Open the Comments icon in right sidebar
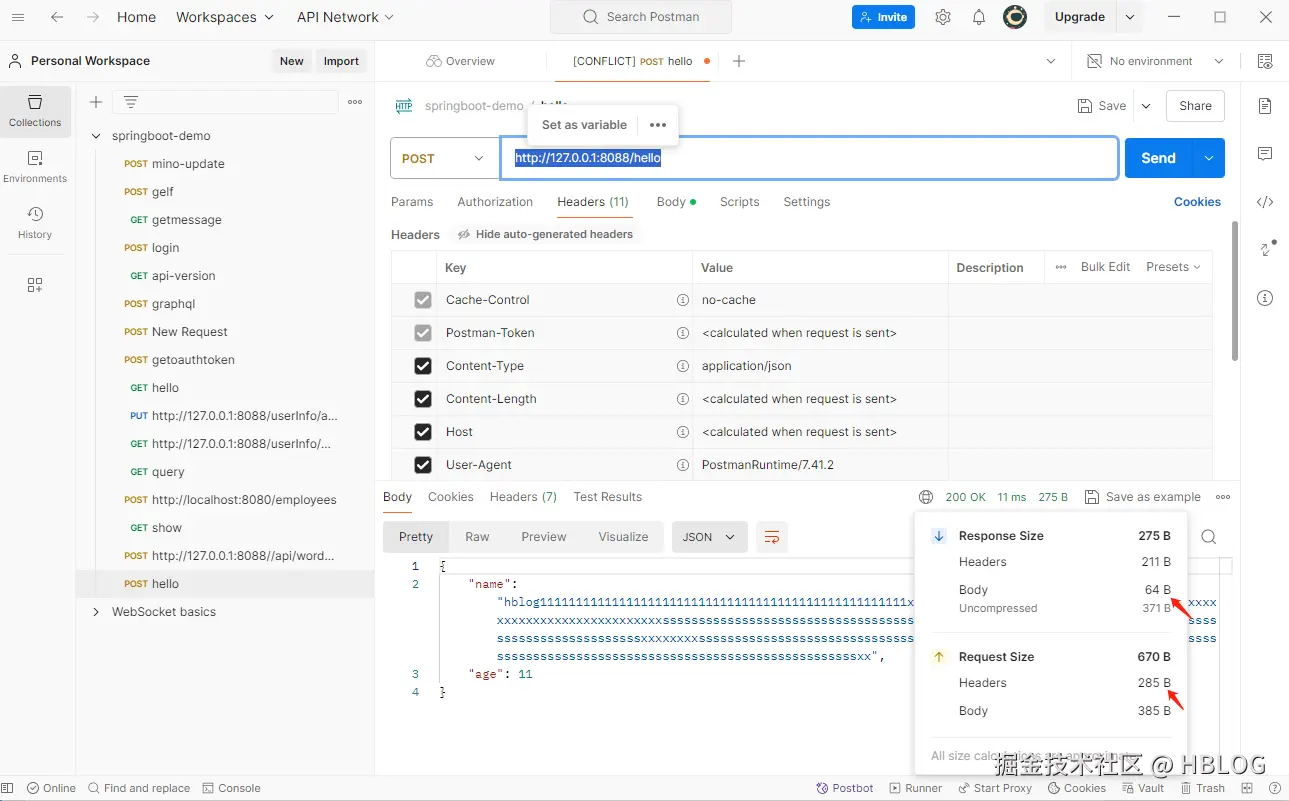The width and height of the screenshot is (1289, 801). click(1265, 154)
